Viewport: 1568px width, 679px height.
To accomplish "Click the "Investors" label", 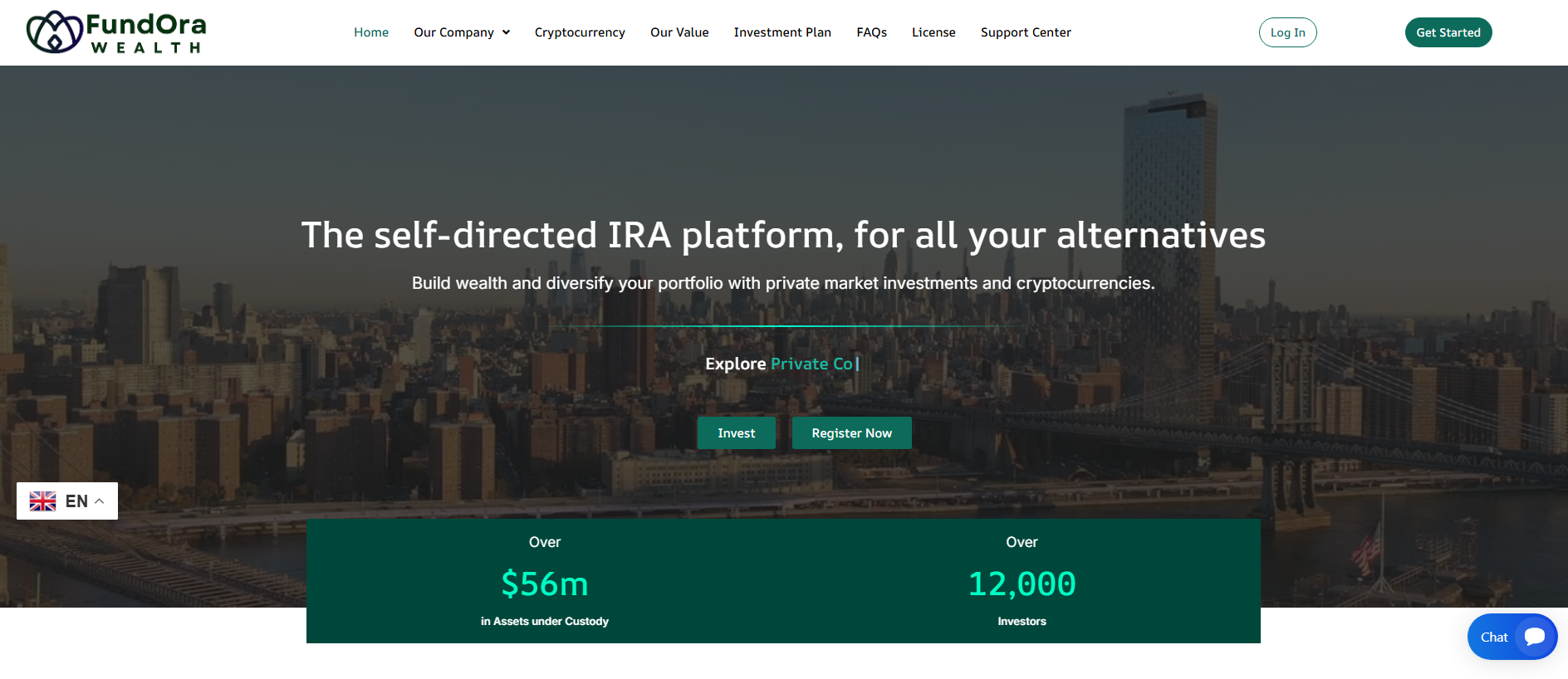I will tap(1022, 621).
